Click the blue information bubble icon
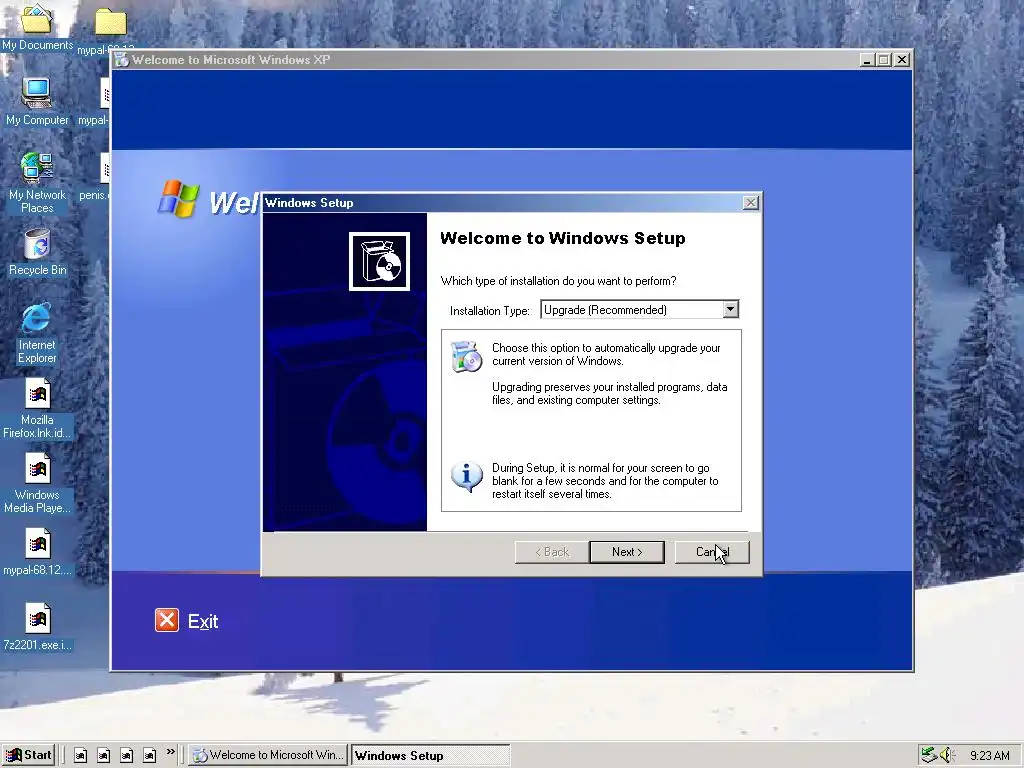Viewport: 1024px width, 768px height. pos(466,477)
